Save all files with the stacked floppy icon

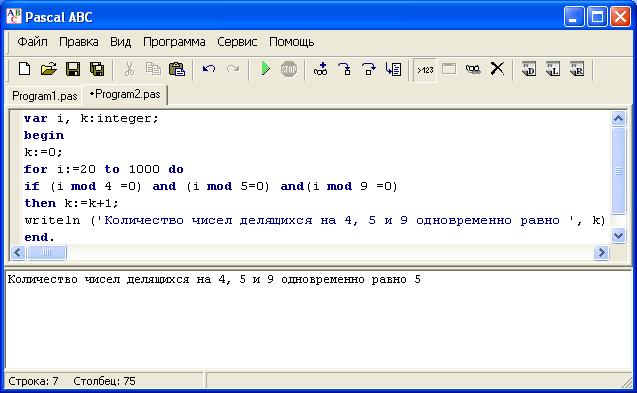point(97,69)
